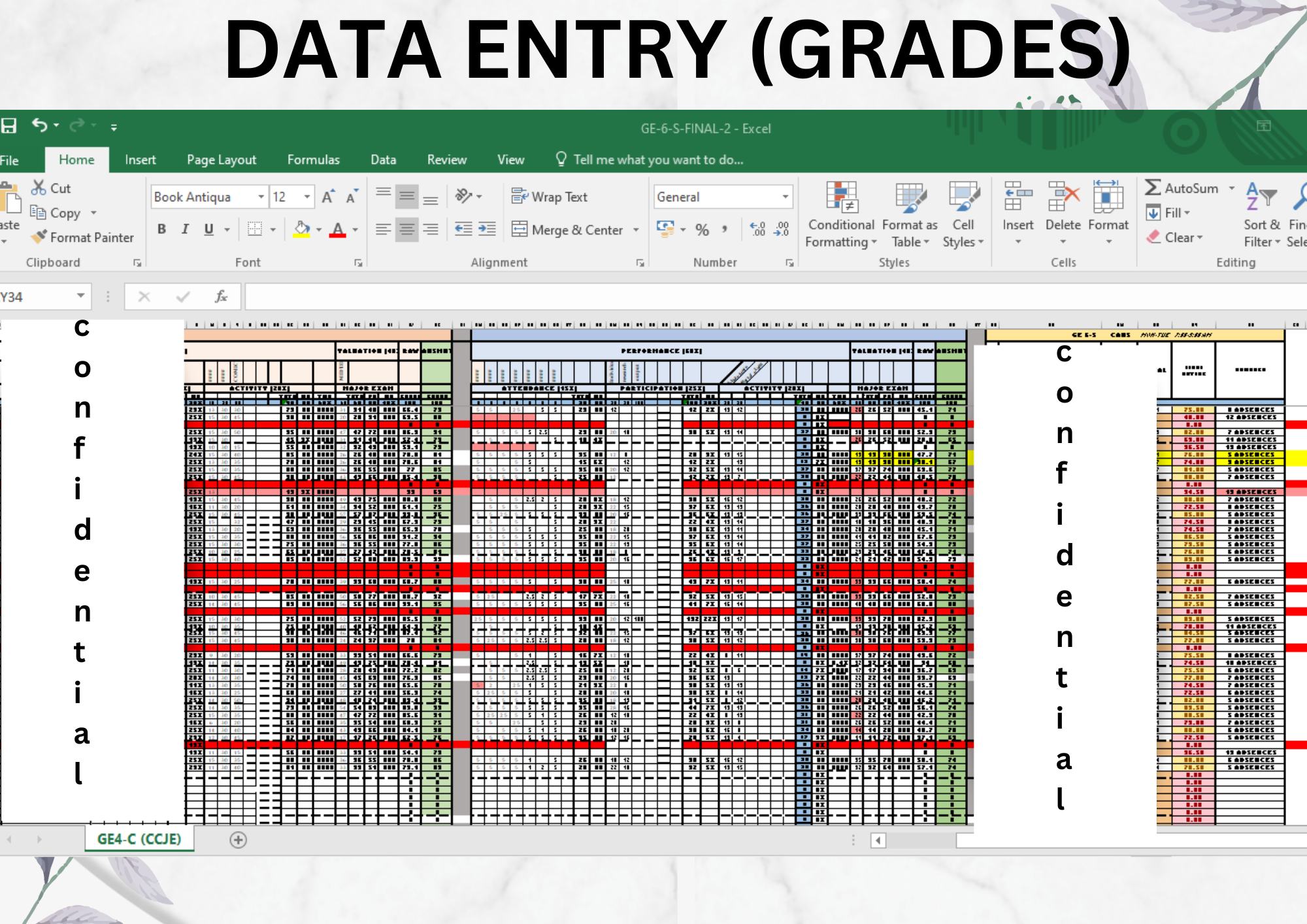This screenshot has width=1307, height=924.
Task: Open the Book Antiqua font dropdown
Action: [x=261, y=197]
